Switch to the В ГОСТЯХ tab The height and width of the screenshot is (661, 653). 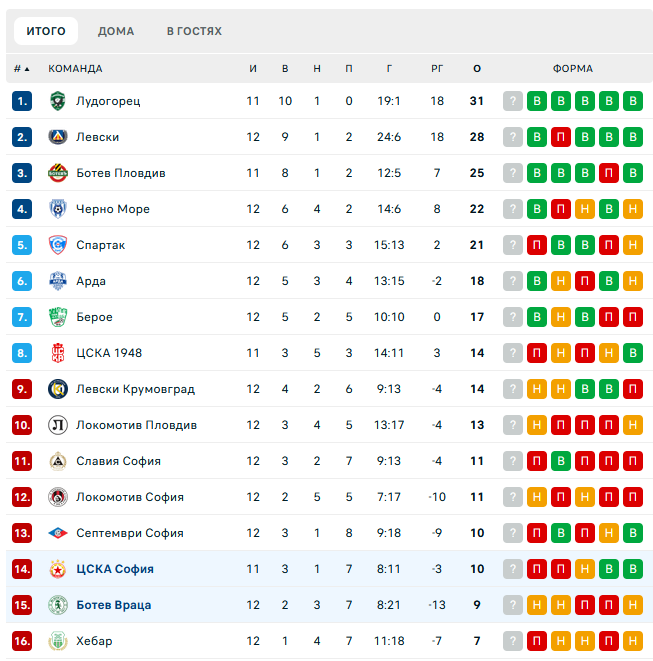(194, 31)
